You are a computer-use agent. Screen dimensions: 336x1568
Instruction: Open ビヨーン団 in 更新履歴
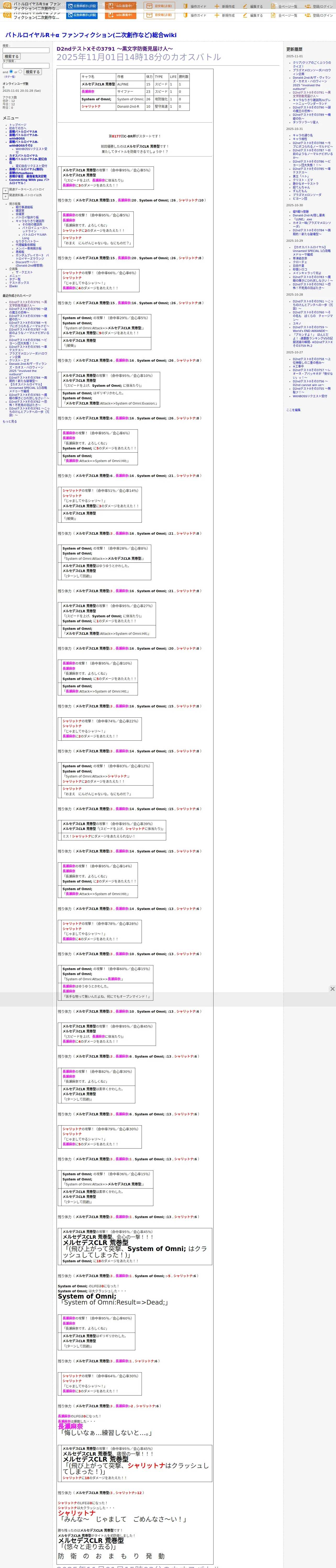(300, 198)
